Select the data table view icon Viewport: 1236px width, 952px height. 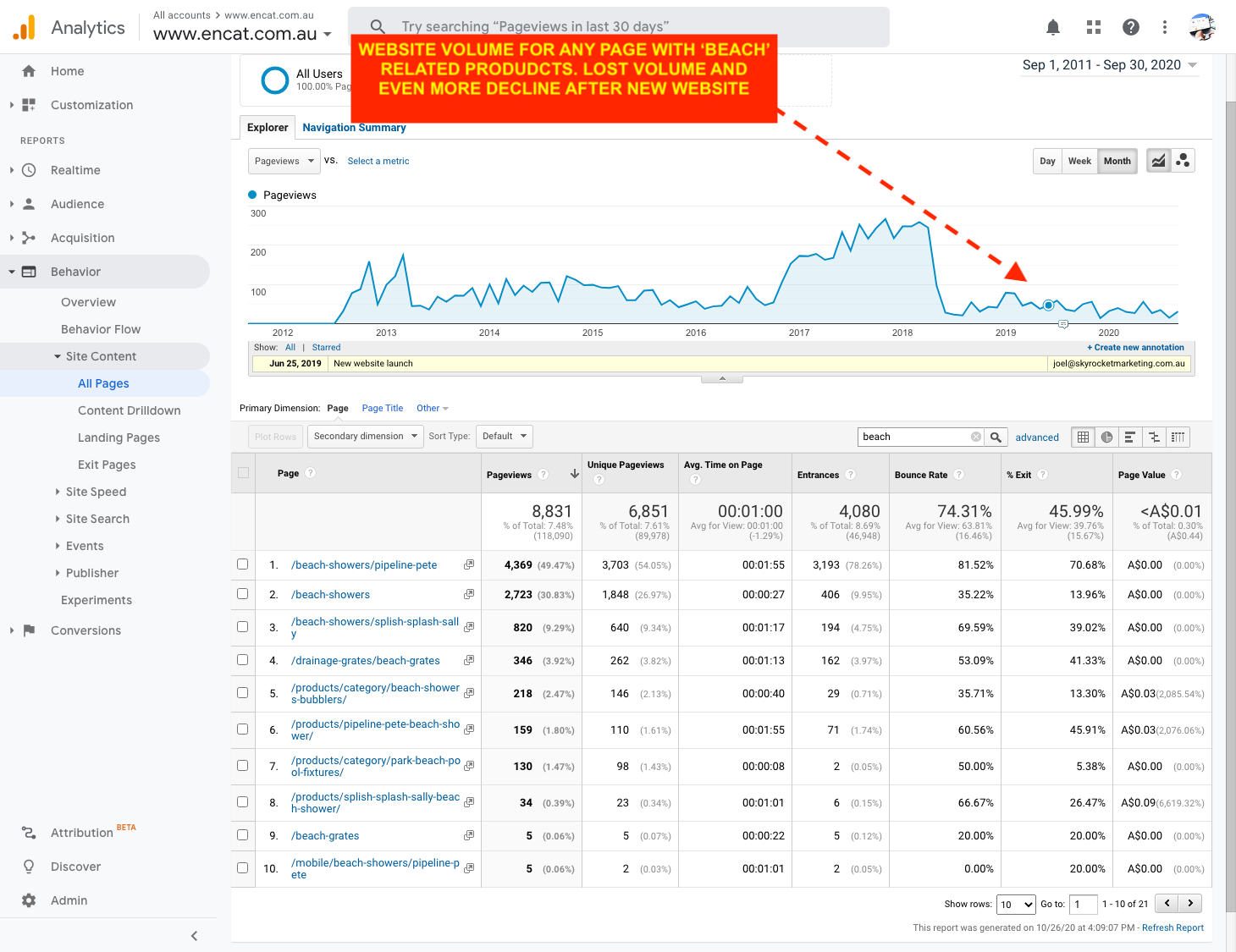click(x=1083, y=437)
